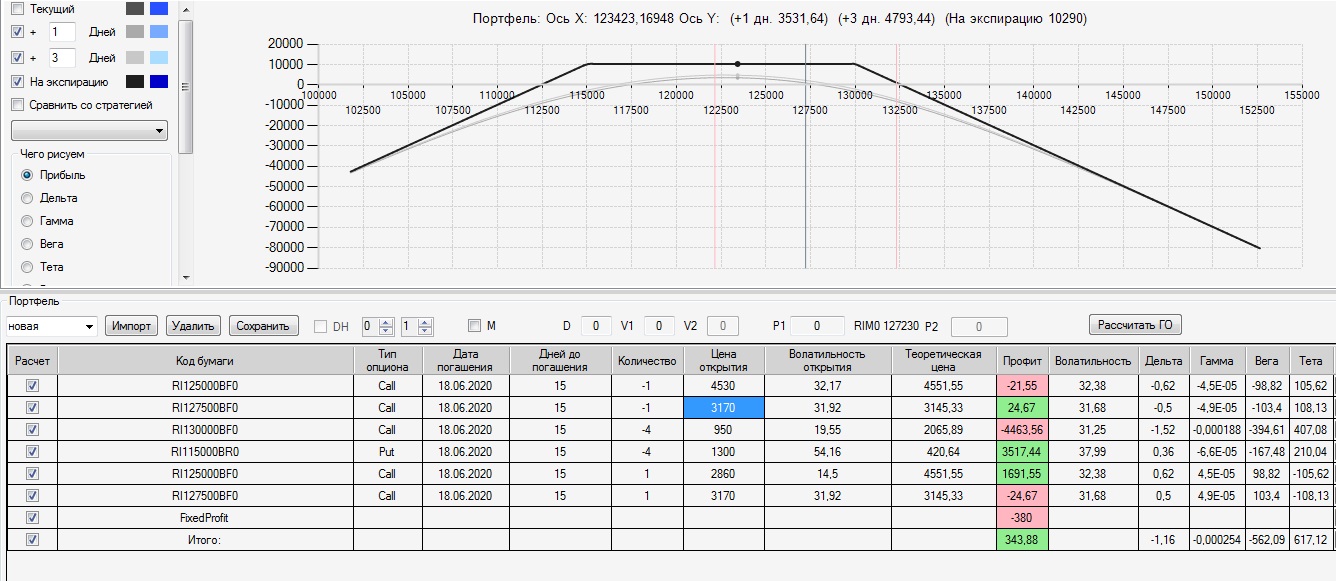Image resolution: width=1336 pixels, height=581 pixels.
Task: Click the light blue swatch in +1 Дней row
Action: click(x=159, y=32)
